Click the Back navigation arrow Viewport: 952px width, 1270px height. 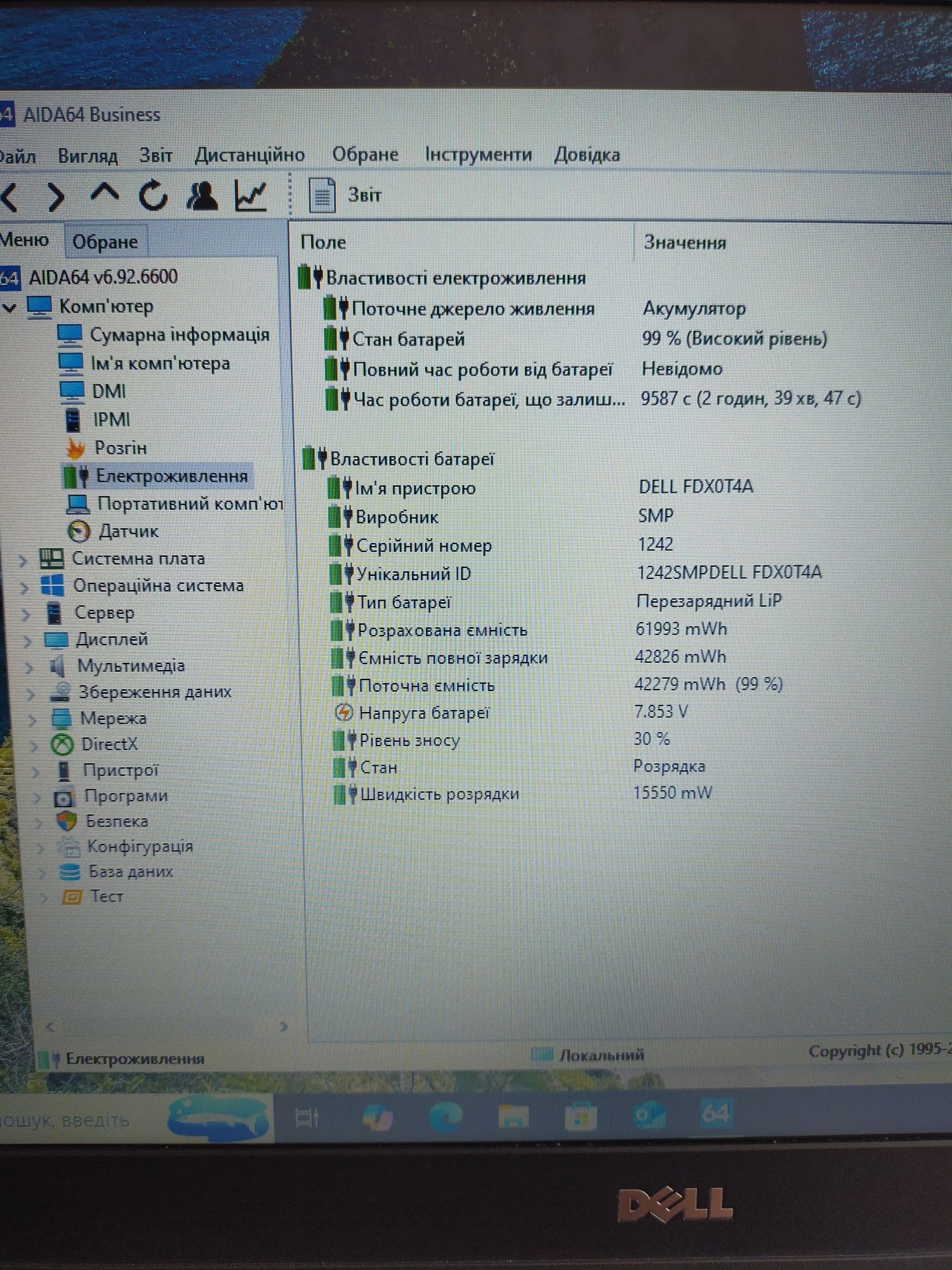click(x=10, y=197)
